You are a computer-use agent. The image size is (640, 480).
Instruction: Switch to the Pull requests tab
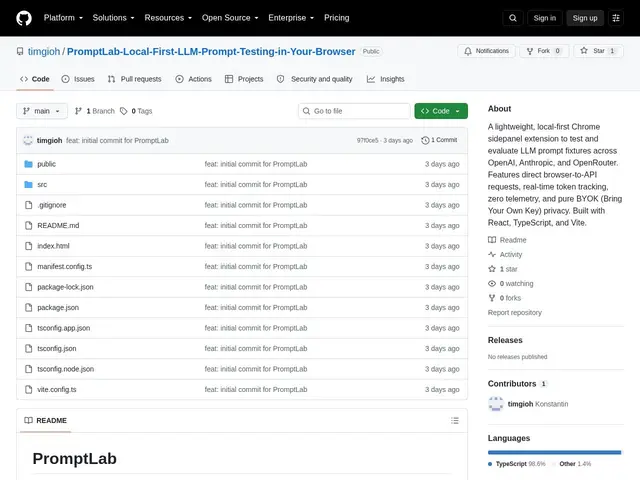coord(134,79)
